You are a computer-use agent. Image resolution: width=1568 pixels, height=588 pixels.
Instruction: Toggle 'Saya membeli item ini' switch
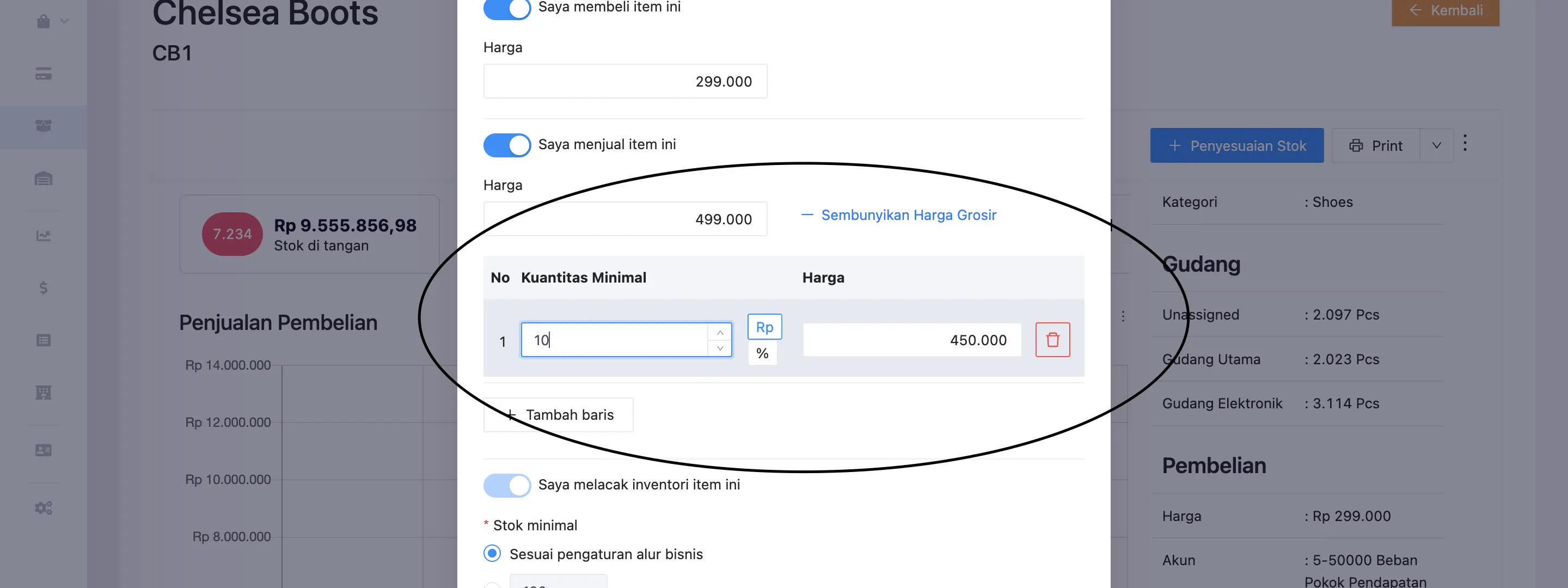coord(506,8)
